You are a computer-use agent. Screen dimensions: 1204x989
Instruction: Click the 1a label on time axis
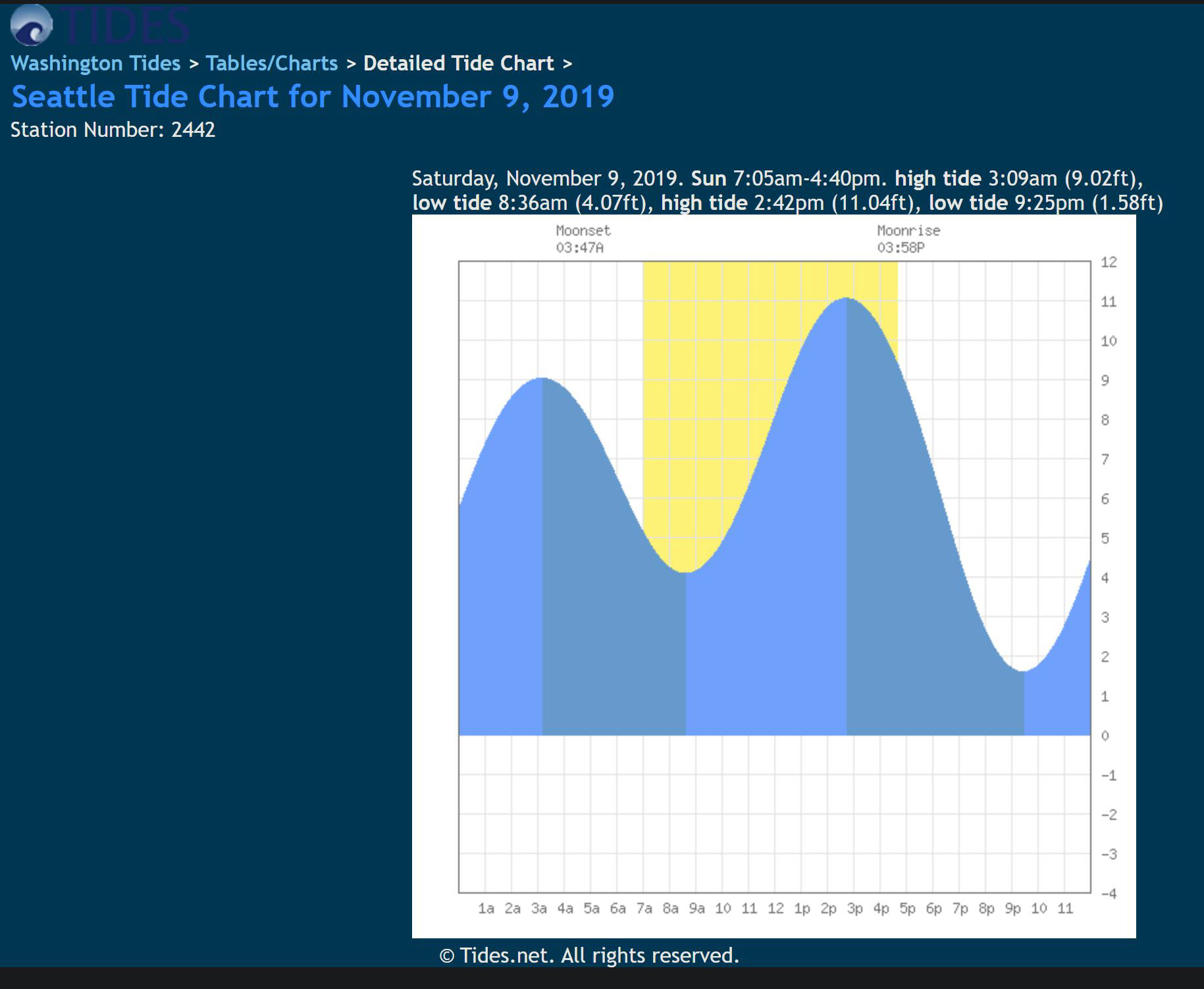[x=486, y=909]
